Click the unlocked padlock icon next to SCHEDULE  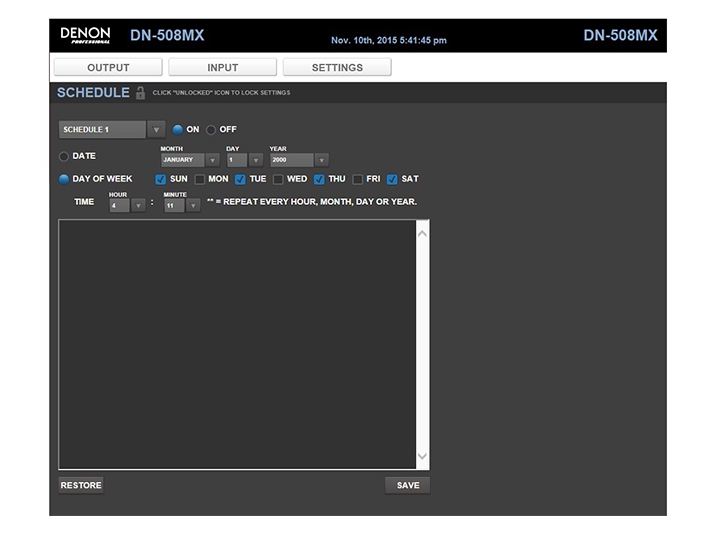(140, 93)
